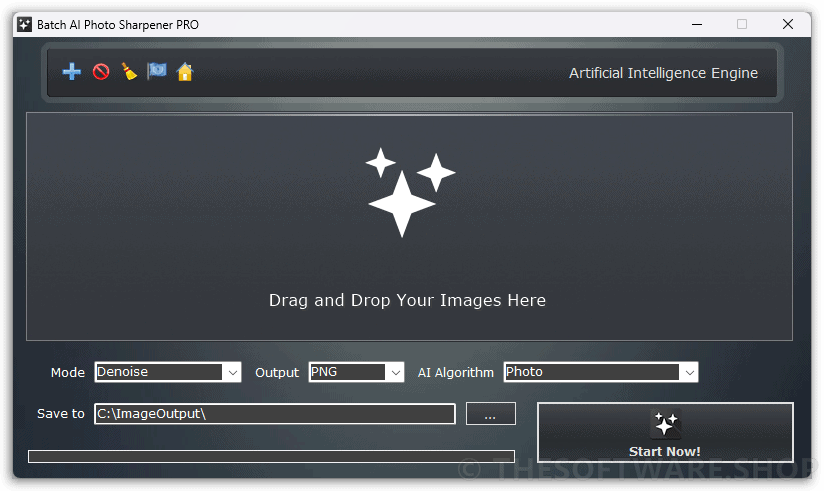Click the Start Now! button
Screen dimensions: 824x491
665,433
